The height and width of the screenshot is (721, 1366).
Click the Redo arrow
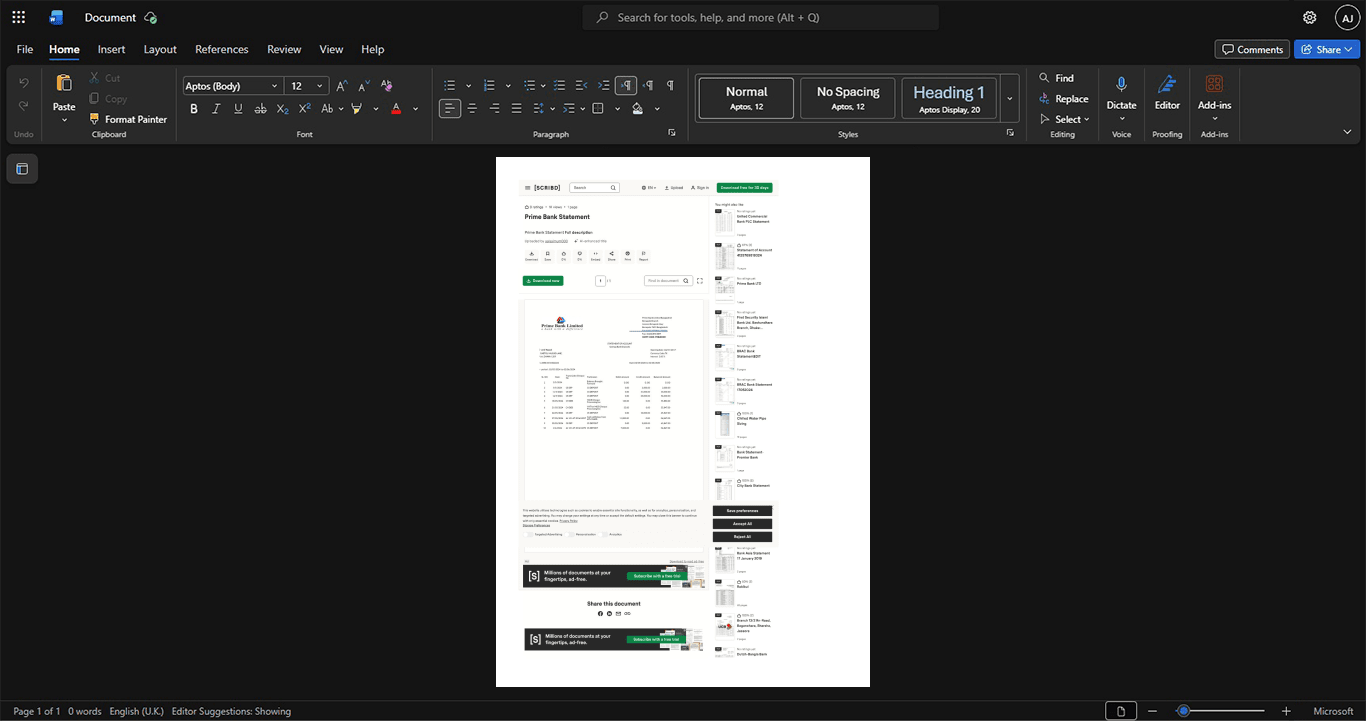tap(24, 106)
